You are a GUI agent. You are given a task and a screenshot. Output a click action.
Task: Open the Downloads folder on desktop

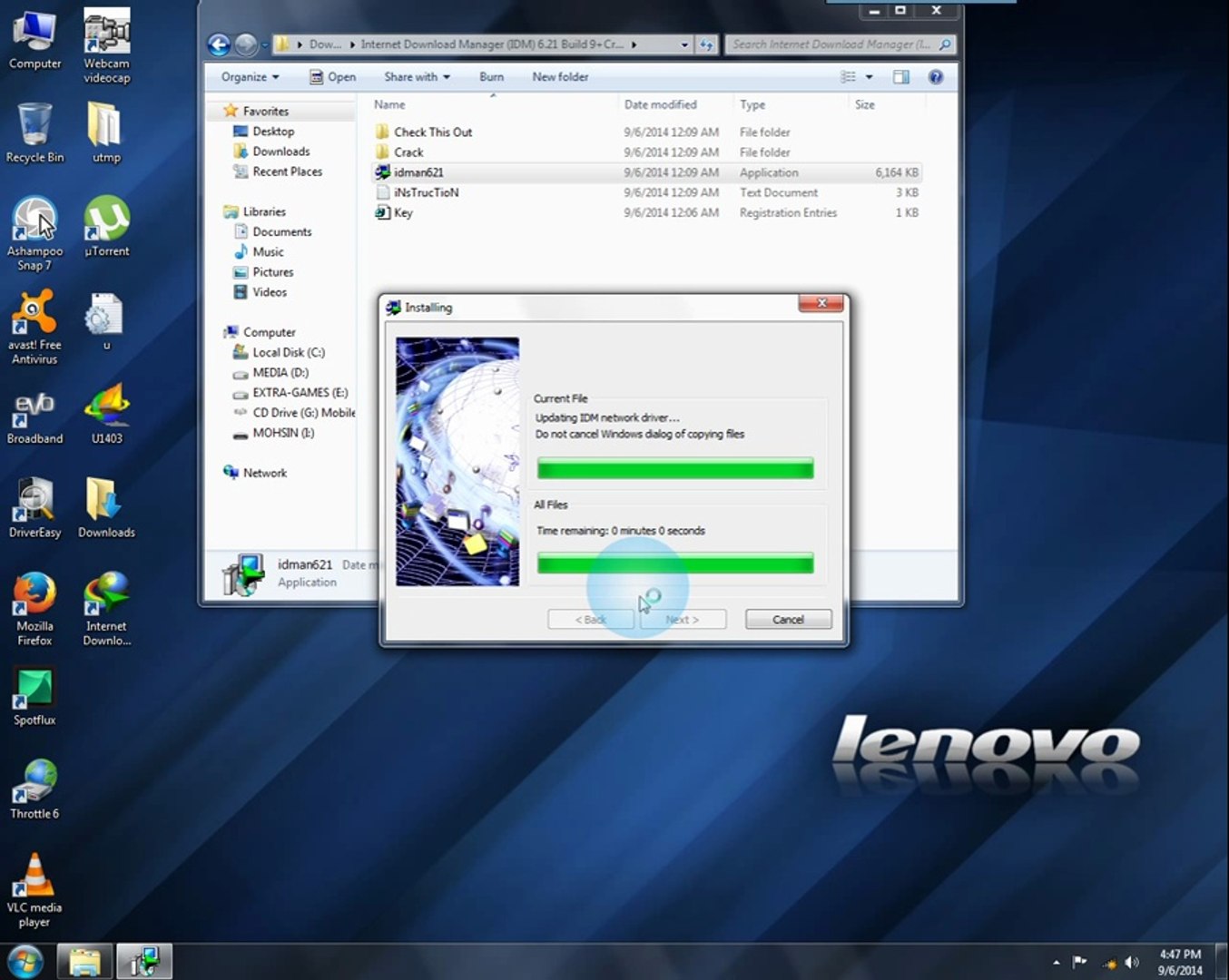tap(106, 508)
